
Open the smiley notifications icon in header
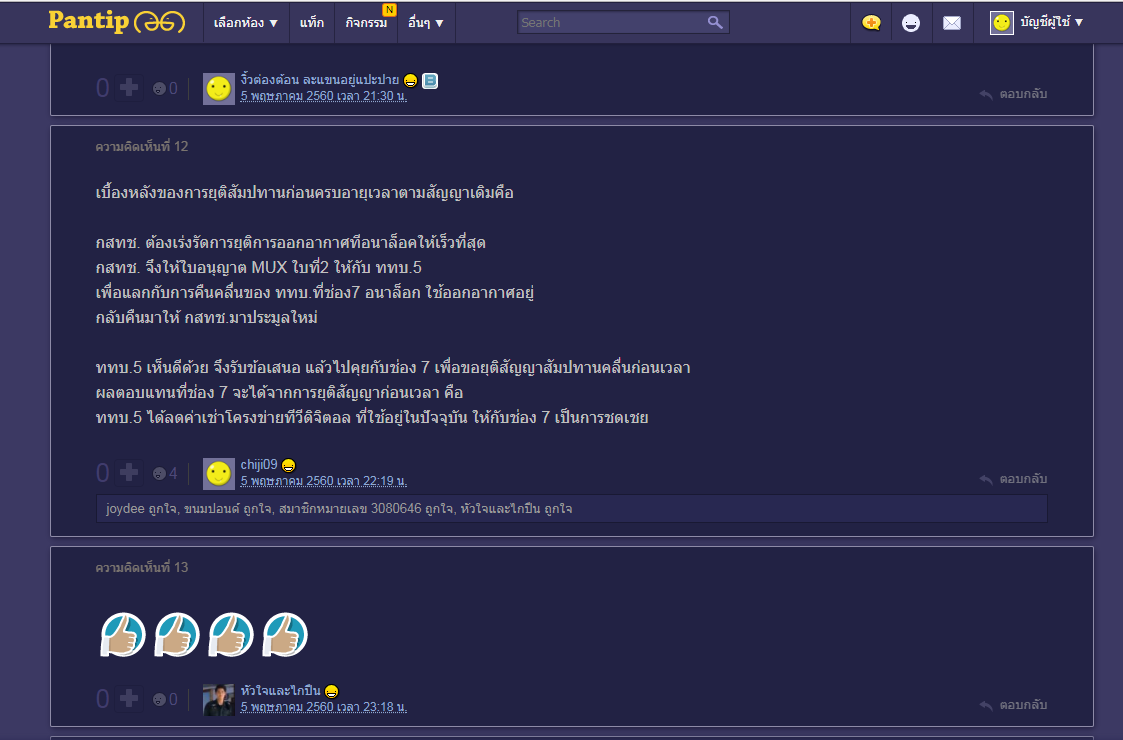point(910,23)
